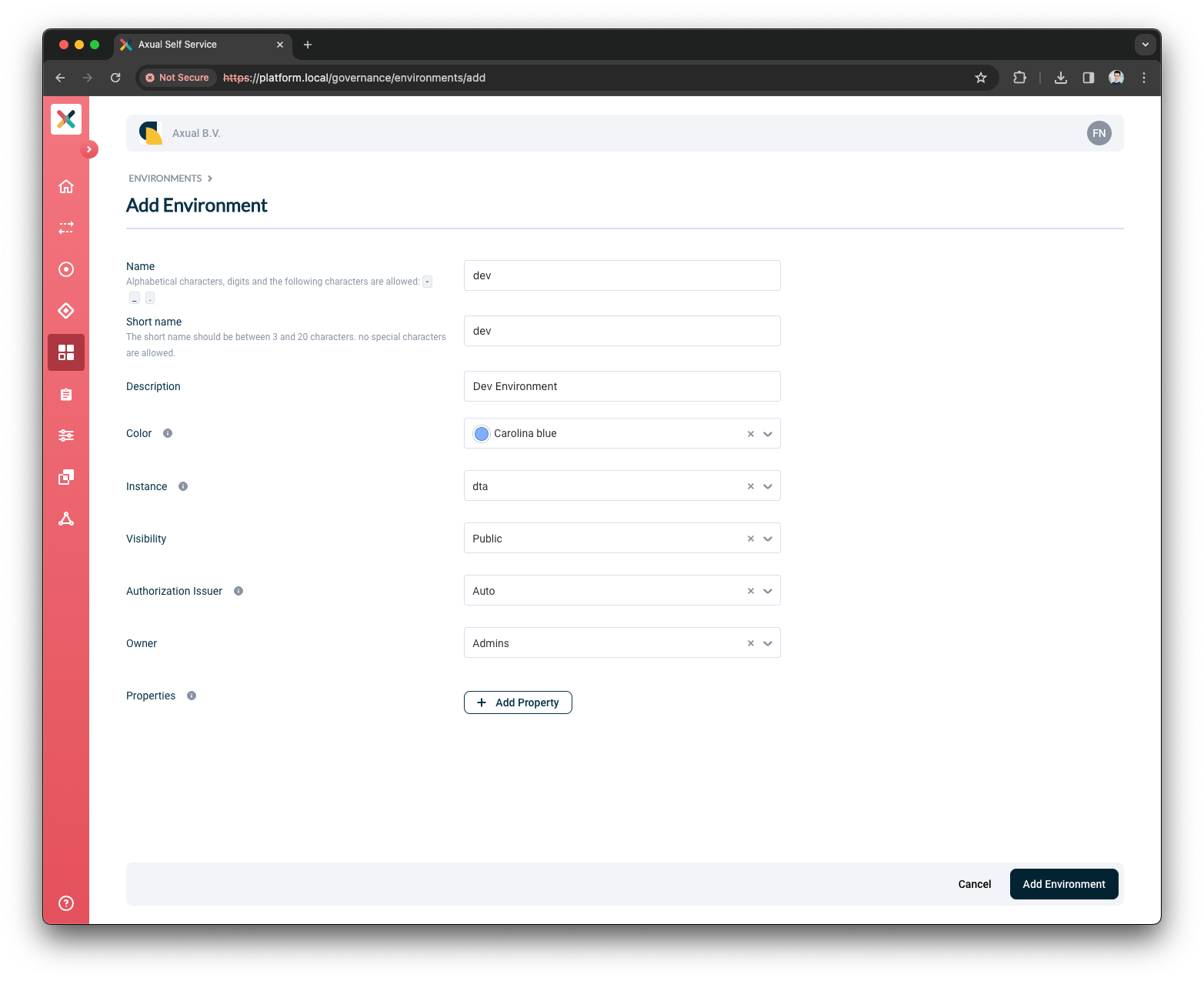
Task: Clear the Owner Admins selection
Action: click(751, 643)
